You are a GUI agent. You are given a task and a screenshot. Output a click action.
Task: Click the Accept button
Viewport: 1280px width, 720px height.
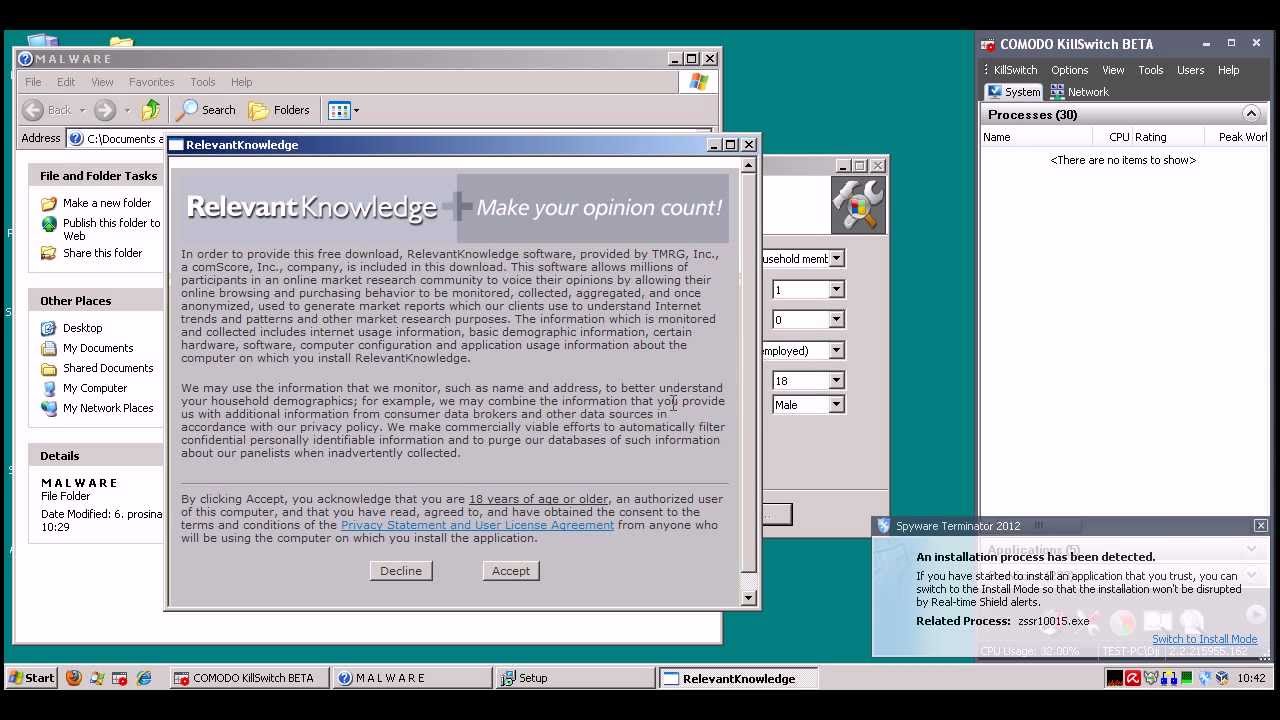[x=511, y=571]
